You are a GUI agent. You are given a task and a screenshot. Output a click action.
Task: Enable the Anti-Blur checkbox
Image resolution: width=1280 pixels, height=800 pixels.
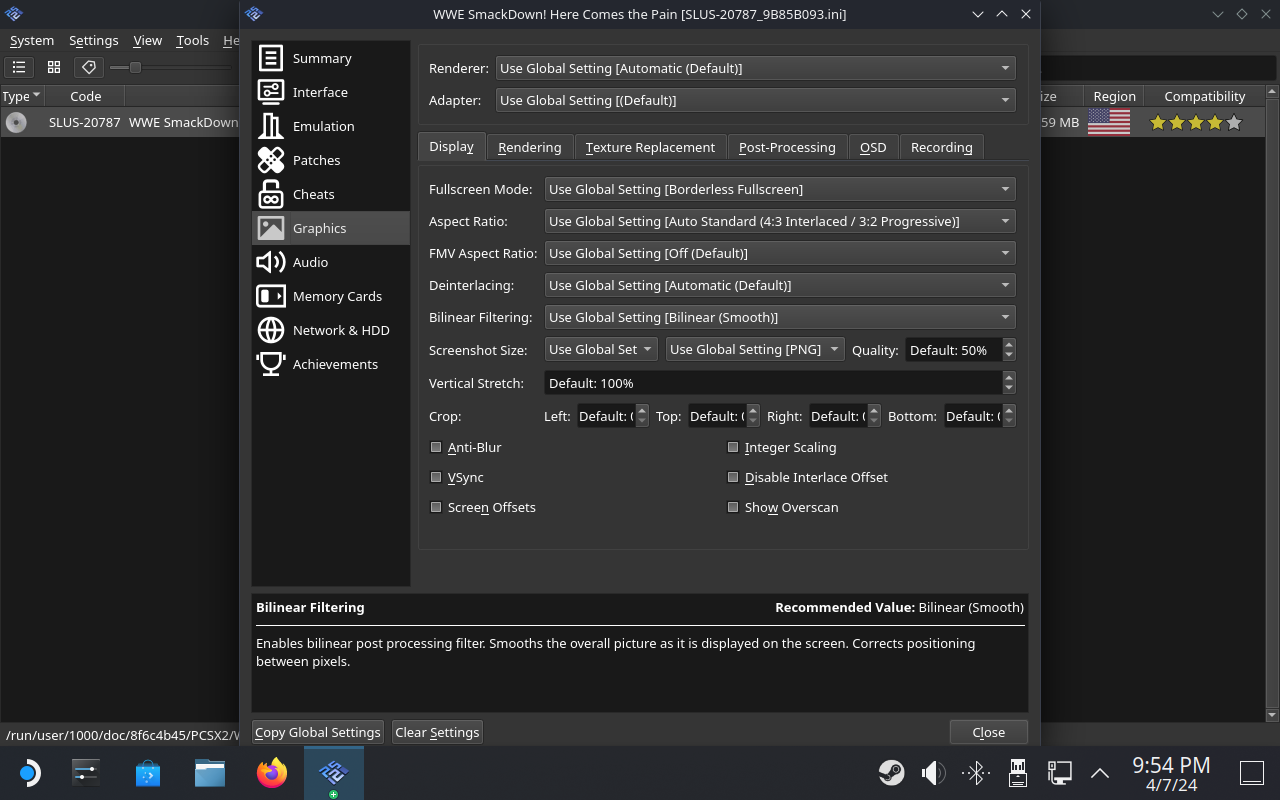[436, 447]
